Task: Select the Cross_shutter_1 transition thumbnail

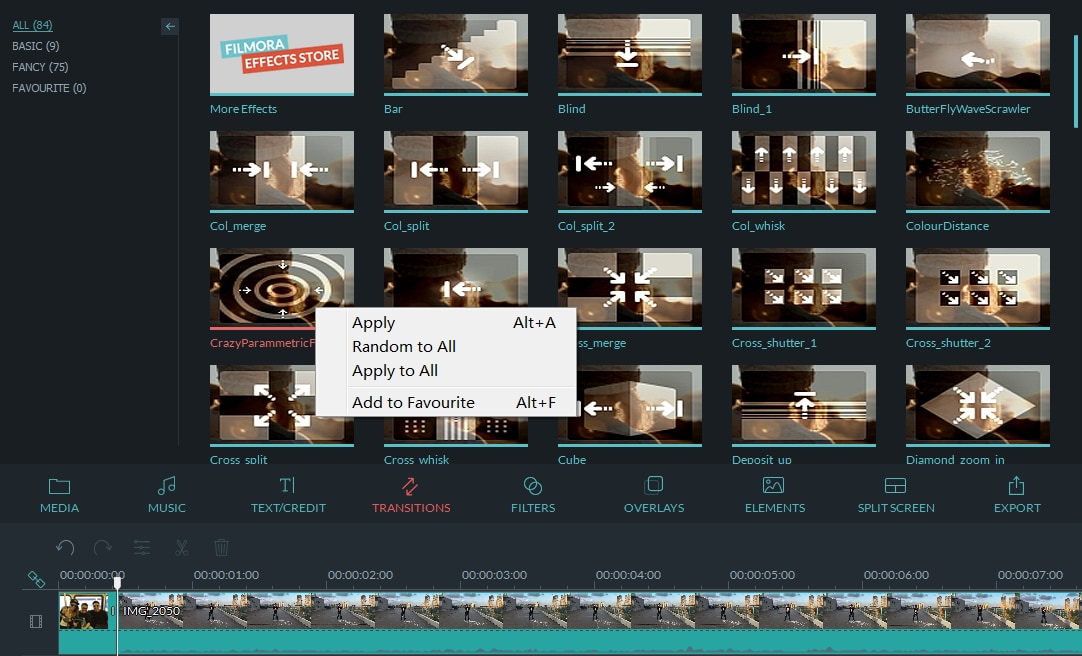Action: coord(803,288)
